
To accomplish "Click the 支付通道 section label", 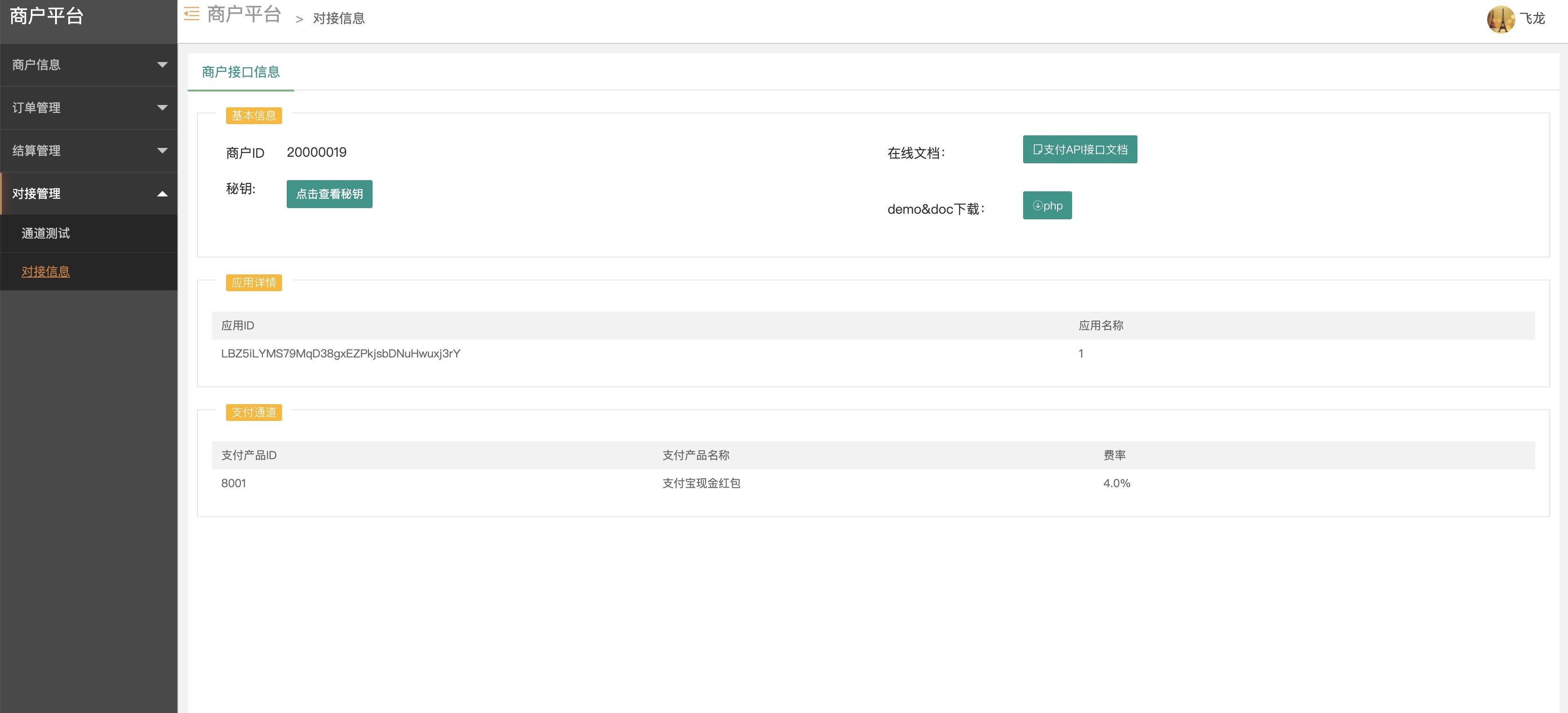I will 253,412.
